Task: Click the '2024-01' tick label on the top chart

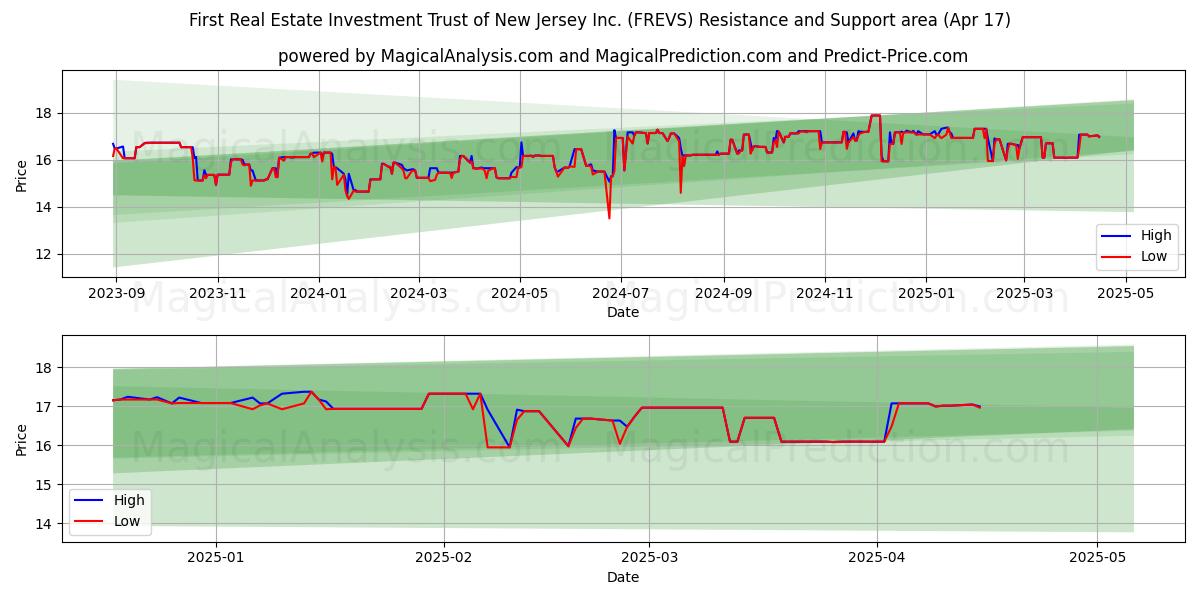Action: click(319, 295)
